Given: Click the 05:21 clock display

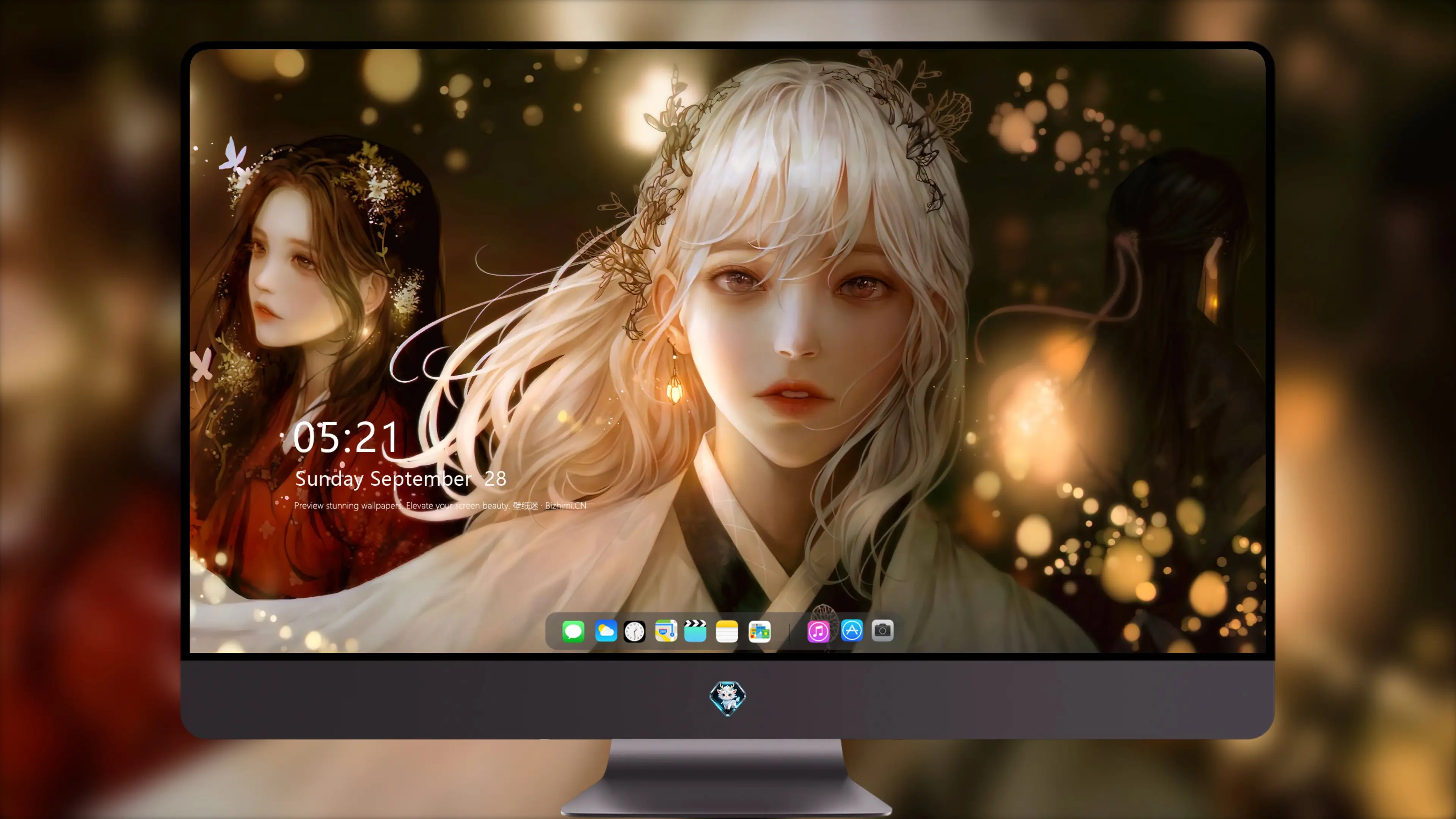Looking at the screenshot, I should 347,437.
